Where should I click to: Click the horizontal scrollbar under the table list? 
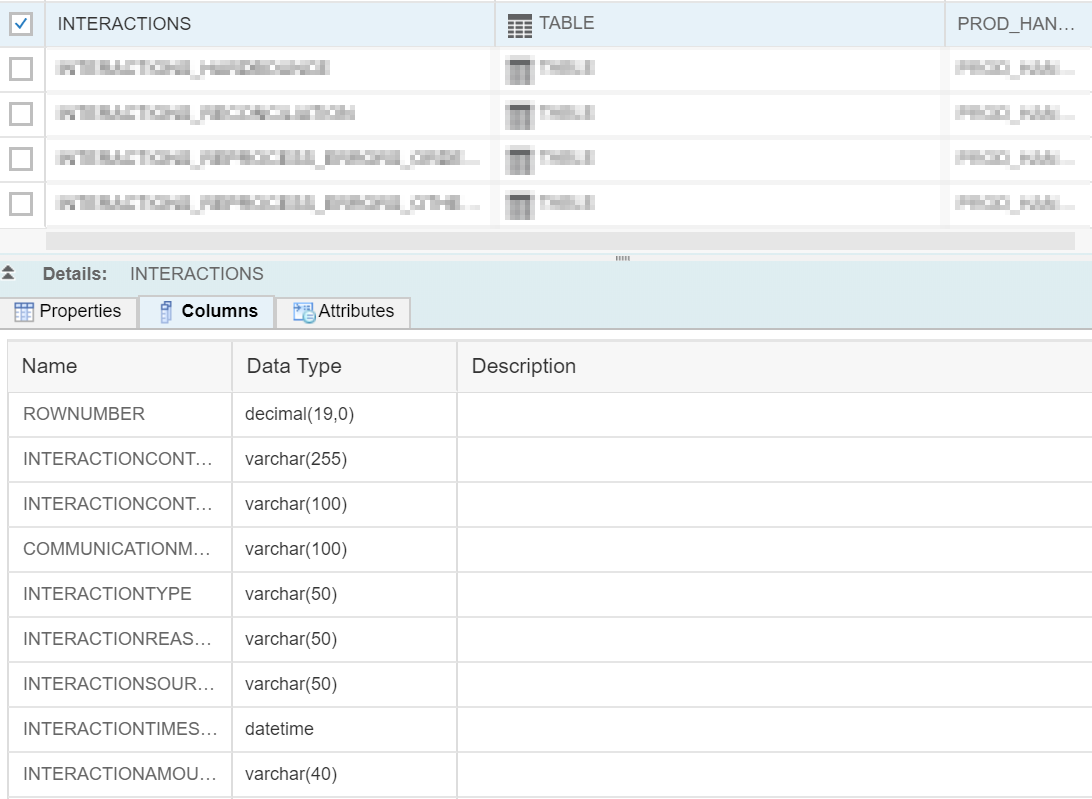[x=560, y=241]
